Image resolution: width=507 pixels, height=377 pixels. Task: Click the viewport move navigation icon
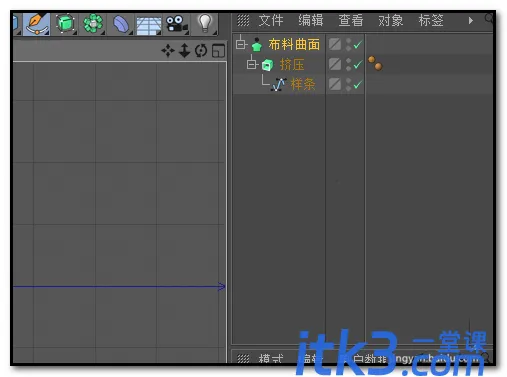tap(168, 51)
